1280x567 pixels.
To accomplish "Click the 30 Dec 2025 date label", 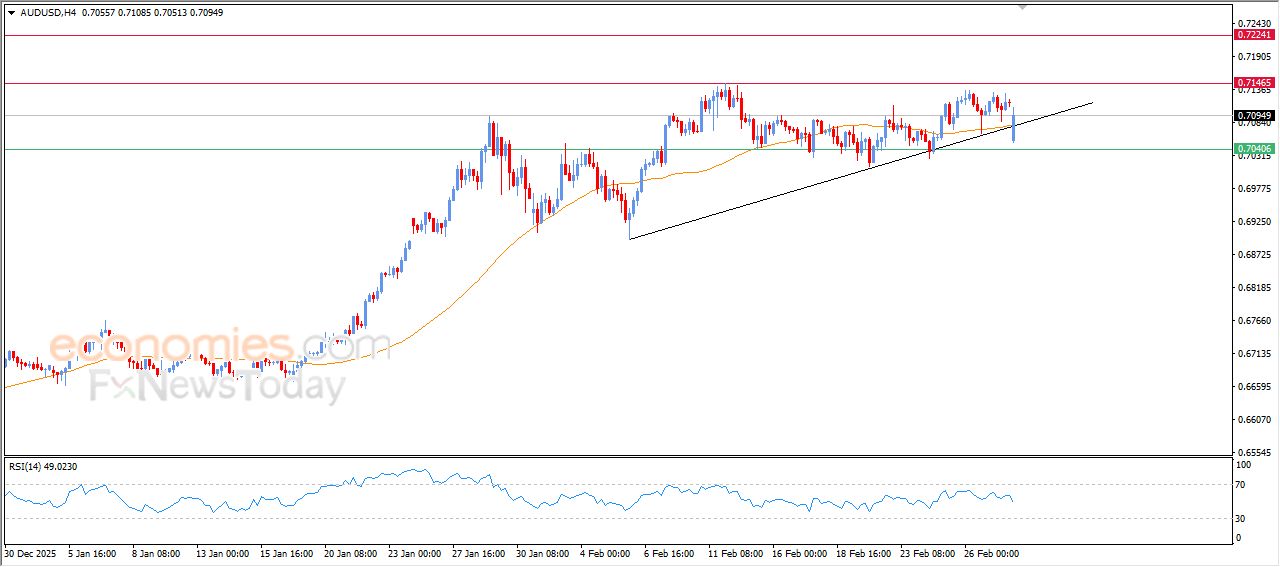I will [27, 553].
